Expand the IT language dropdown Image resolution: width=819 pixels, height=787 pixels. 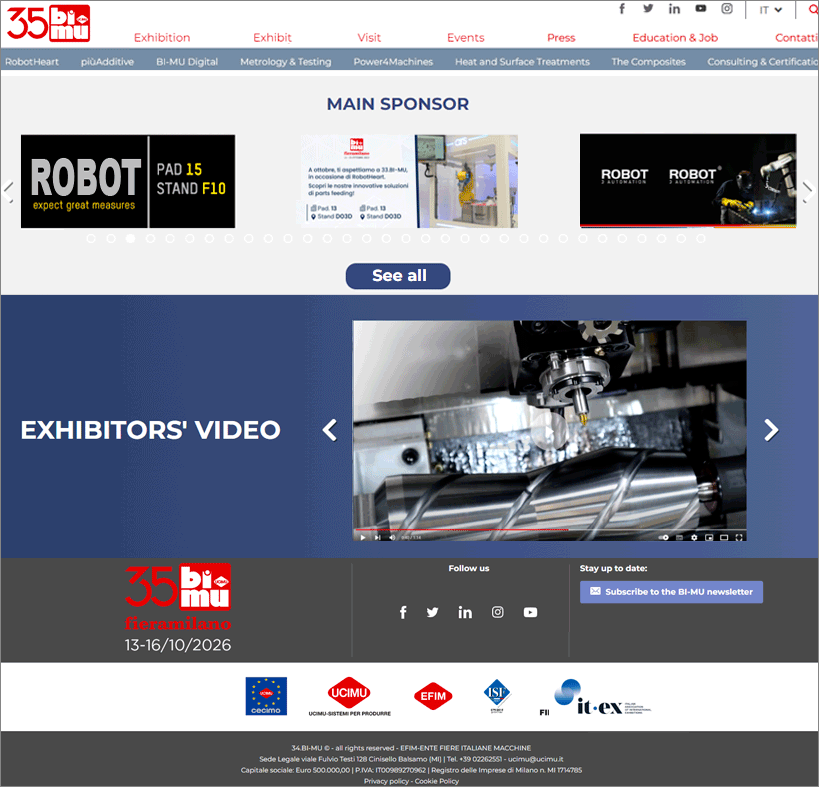[770, 10]
